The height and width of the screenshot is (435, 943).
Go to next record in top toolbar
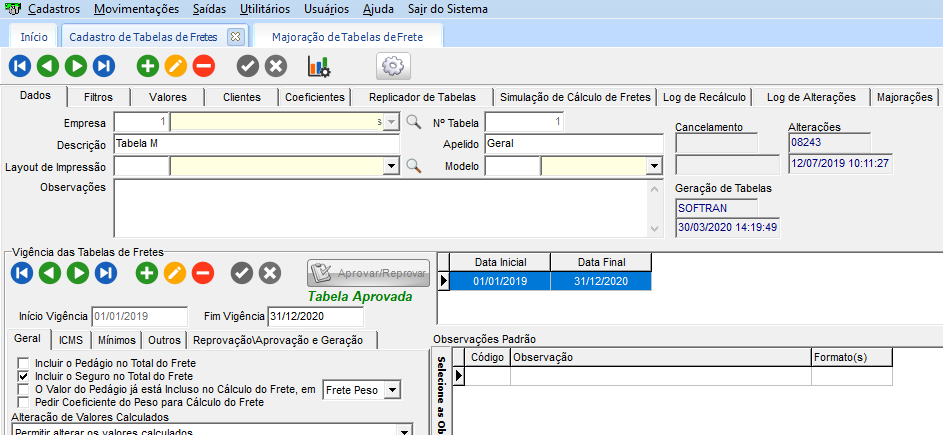(76, 66)
